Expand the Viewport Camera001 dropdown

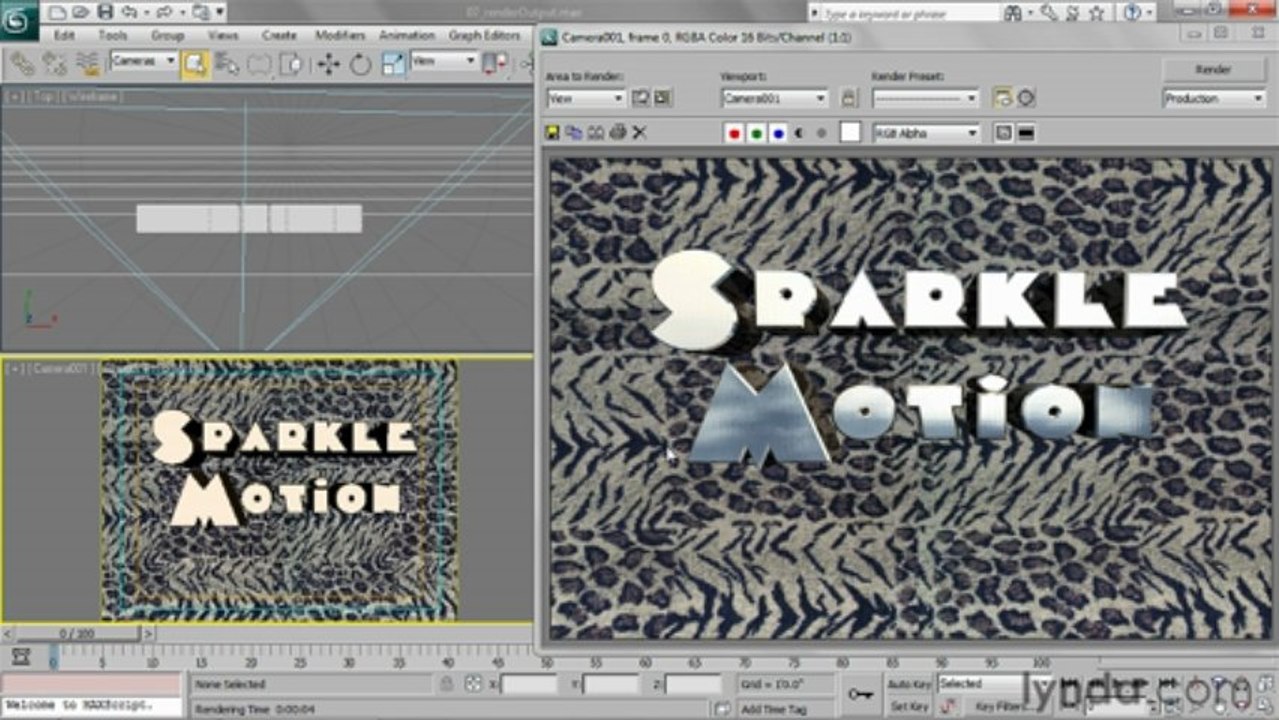775,98
